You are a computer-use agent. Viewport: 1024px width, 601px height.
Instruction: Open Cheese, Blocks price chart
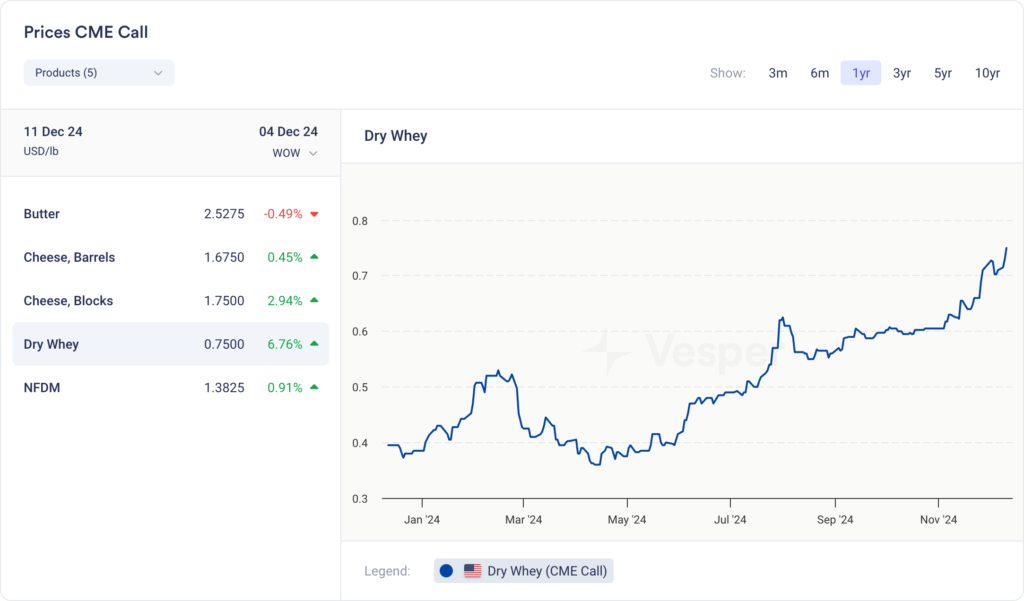(68, 300)
